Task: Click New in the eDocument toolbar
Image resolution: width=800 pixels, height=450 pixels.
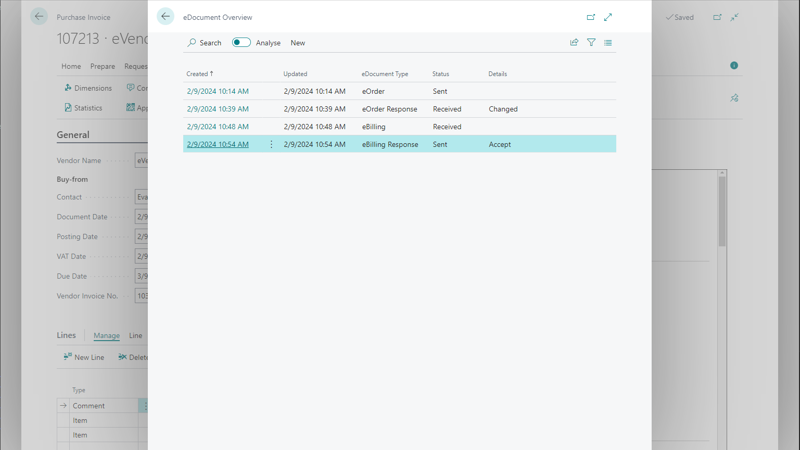Action: point(298,43)
